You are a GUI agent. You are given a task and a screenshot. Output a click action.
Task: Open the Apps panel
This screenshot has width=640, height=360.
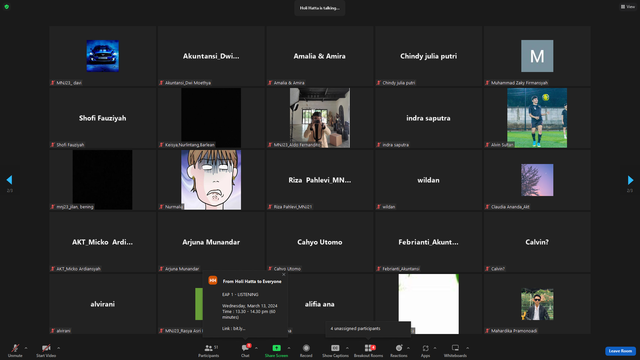click(x=425, y=350)
